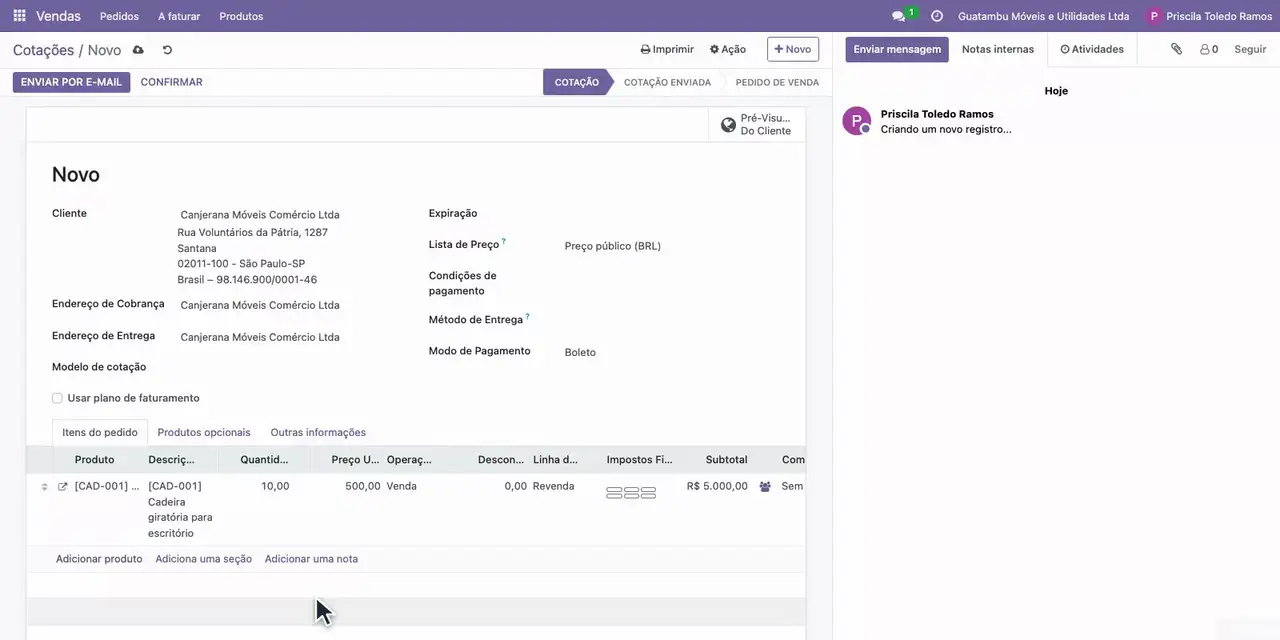Click the Adicionar produto link

99,559
